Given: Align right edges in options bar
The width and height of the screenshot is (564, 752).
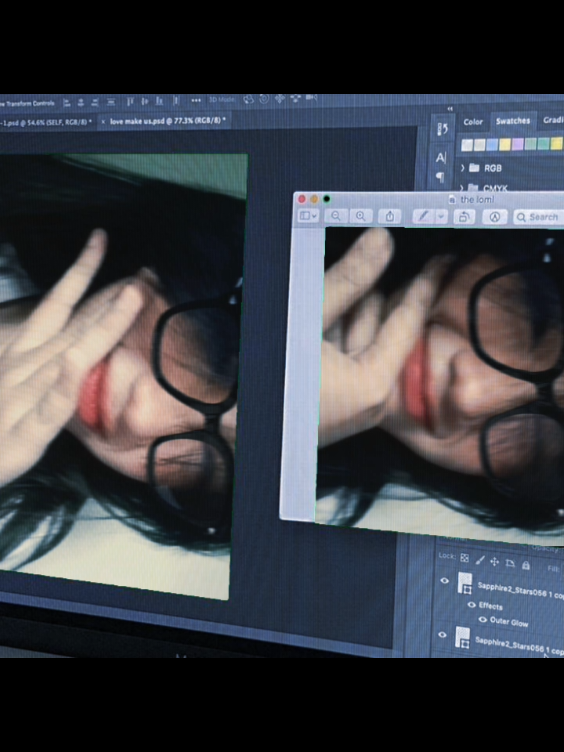Looking at the screenshot, I should [95, 102].
